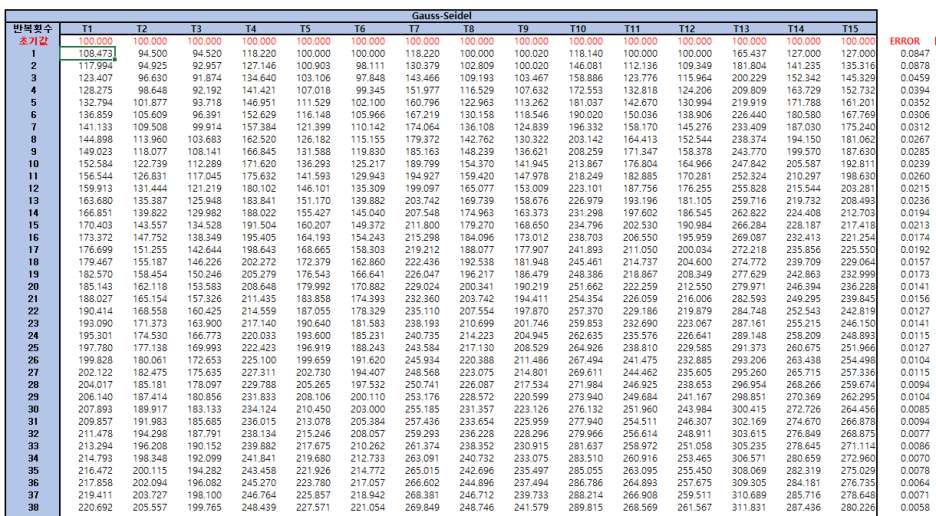Click the 반복횟수 header cell
The image size is (936, 516).
[33, 29]
